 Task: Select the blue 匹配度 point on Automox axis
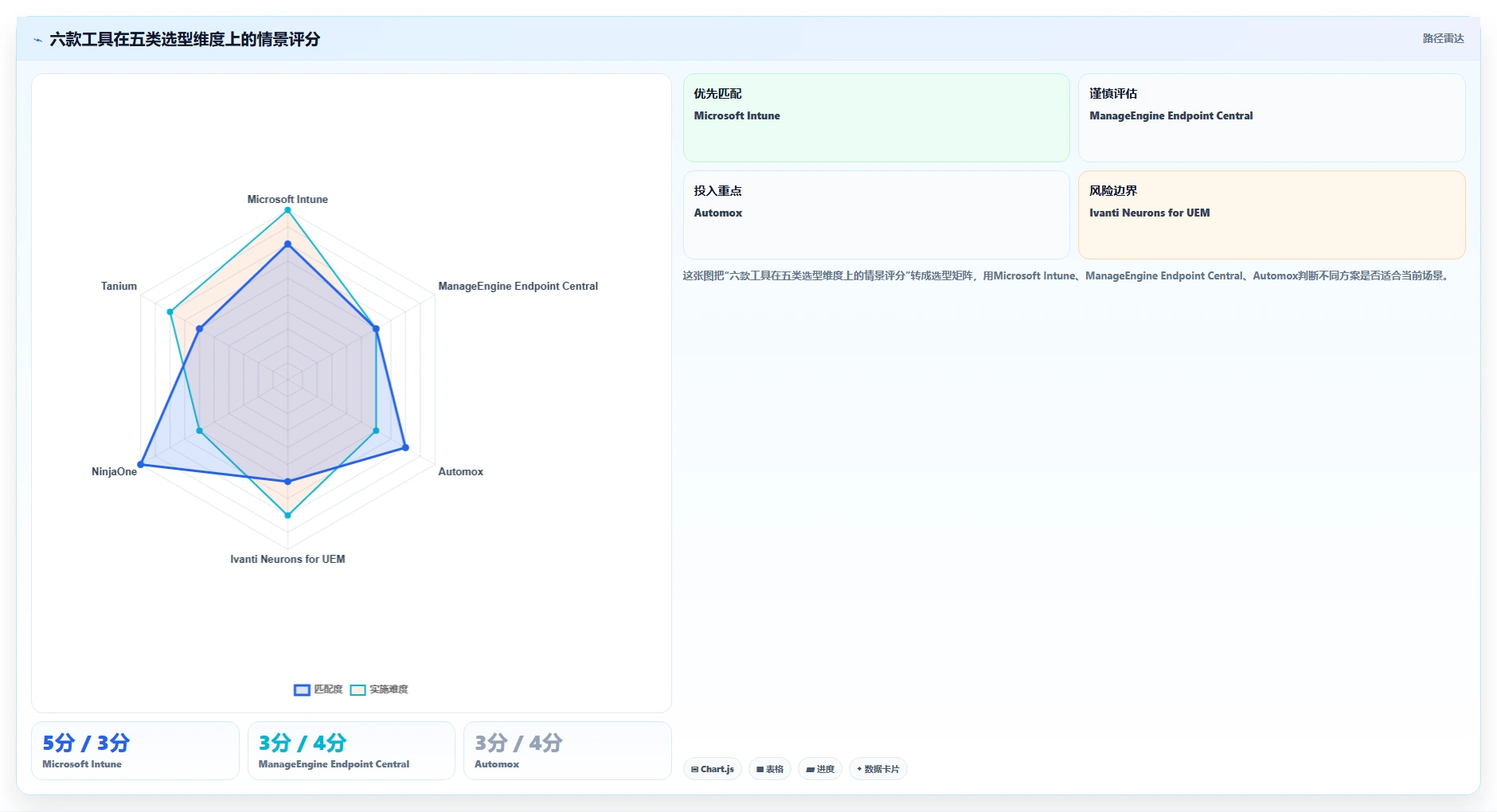(405, 447)
